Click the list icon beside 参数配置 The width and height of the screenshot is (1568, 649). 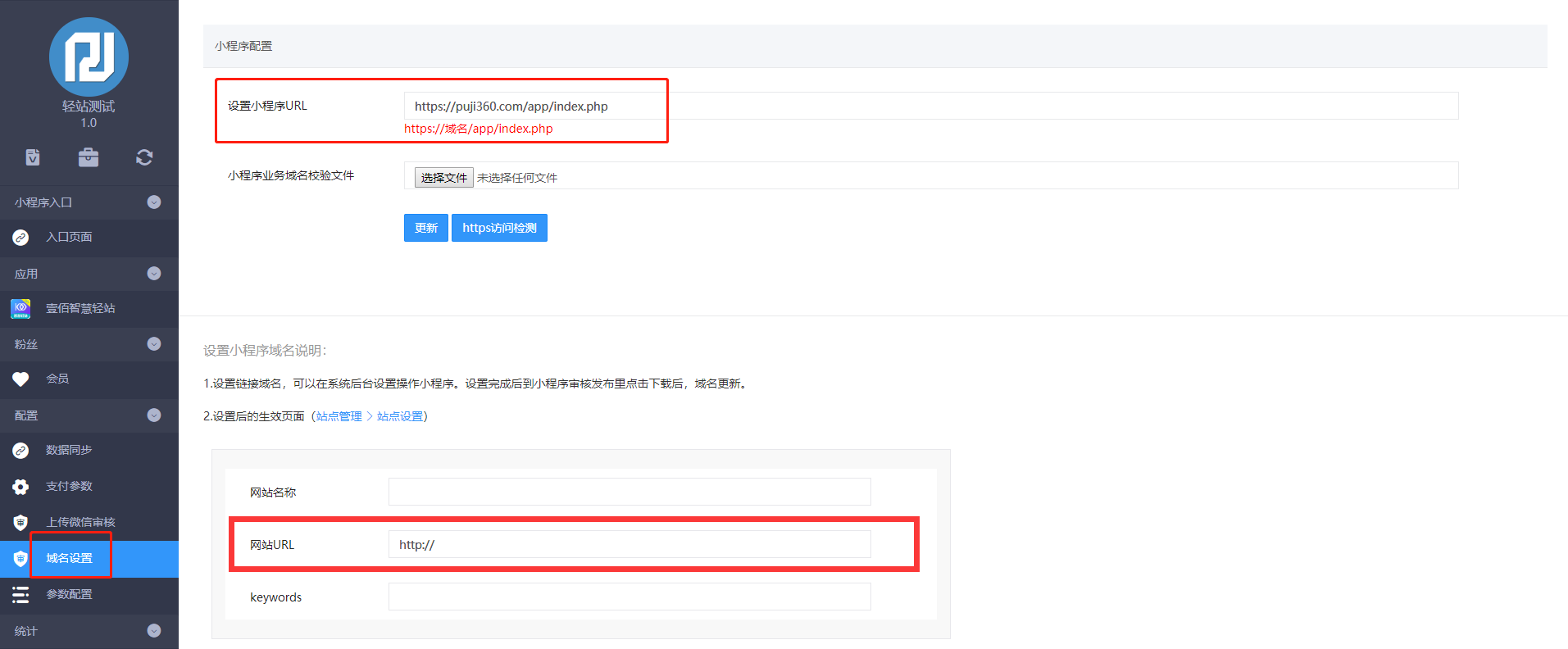pyautogui.click(x=20, y=595)
